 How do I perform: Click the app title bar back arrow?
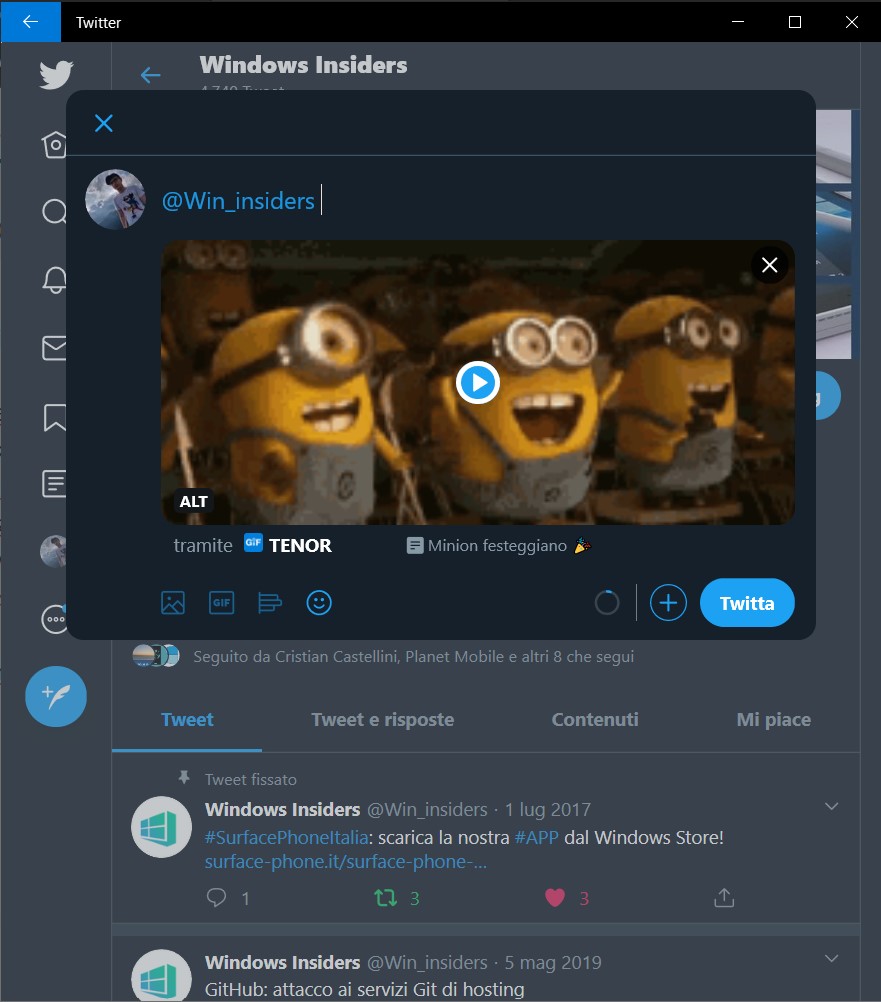(x=30, y=22)
